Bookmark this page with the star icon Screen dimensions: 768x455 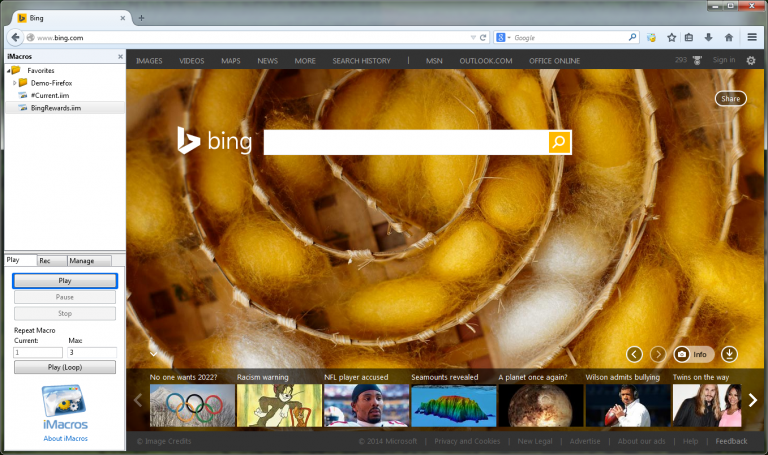672,37
